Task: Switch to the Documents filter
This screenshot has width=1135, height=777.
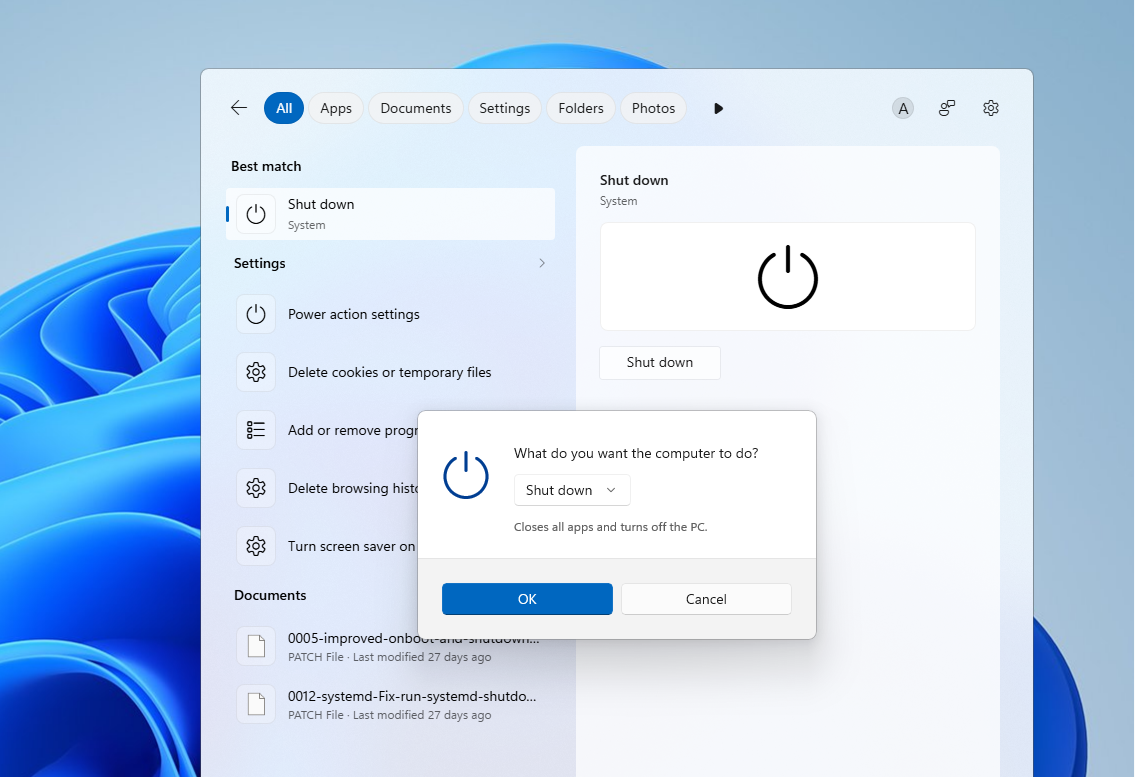Action: 415,108
